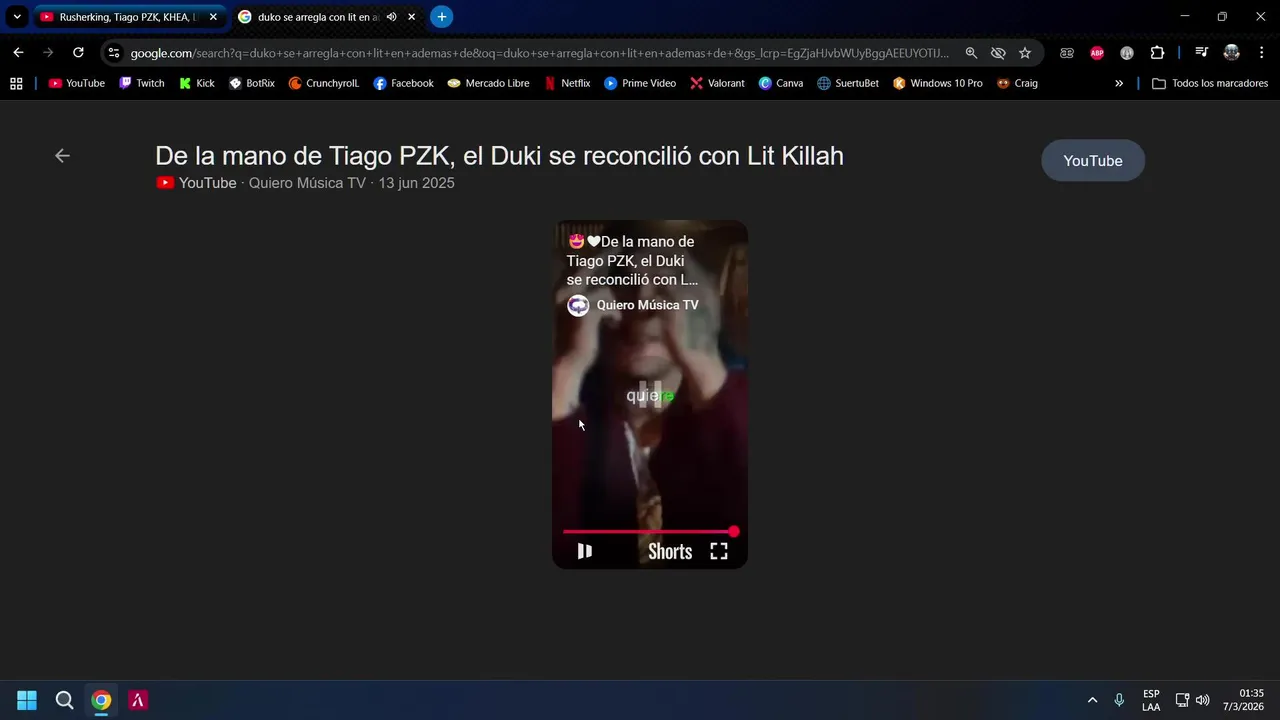Close the Rusherking, Tiago PZK tab
The height and width of the screenshot is (720, 1280).
click(x=213, y=17)
